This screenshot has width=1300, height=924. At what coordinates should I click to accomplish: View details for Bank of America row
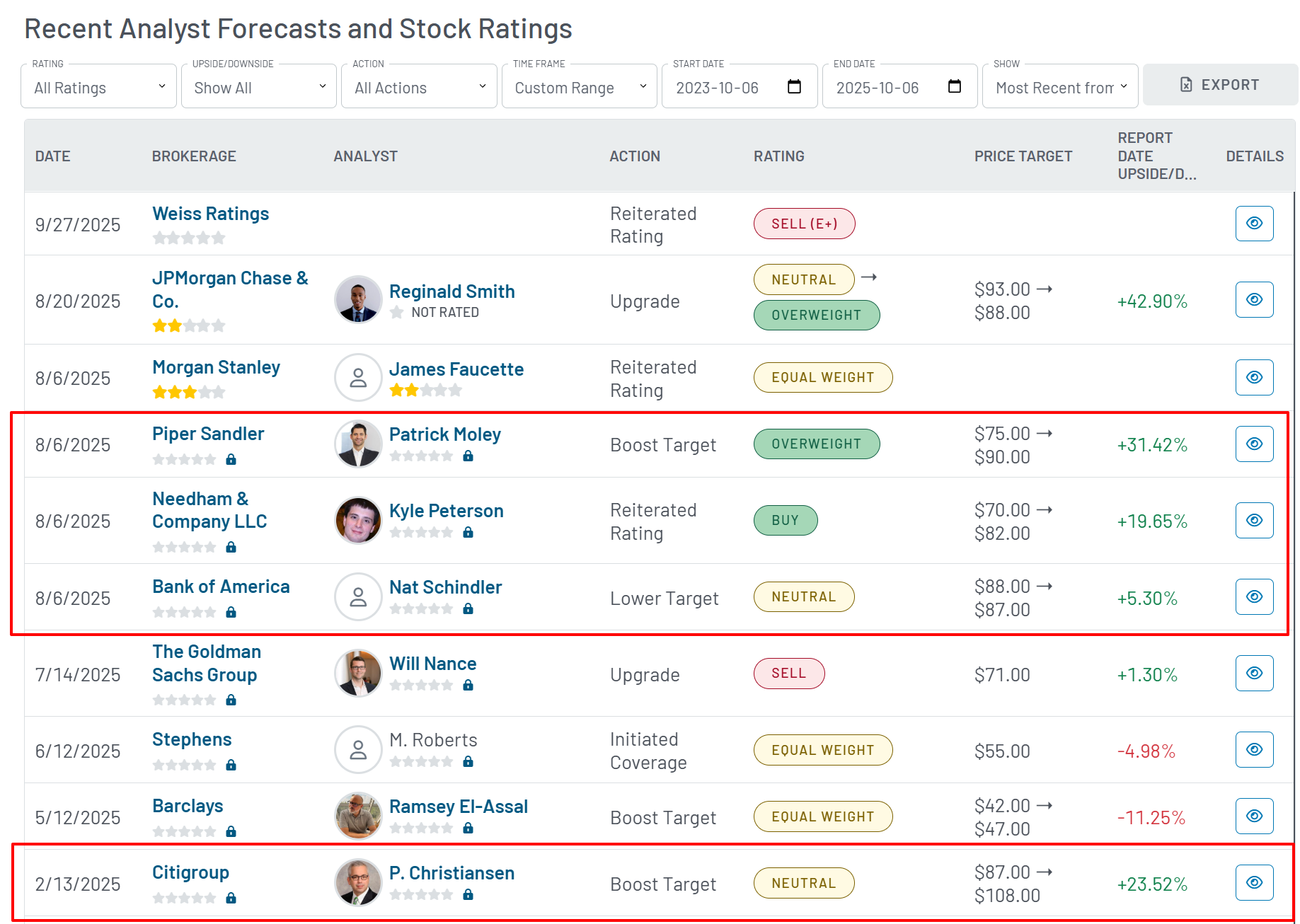click(1254, 597)
